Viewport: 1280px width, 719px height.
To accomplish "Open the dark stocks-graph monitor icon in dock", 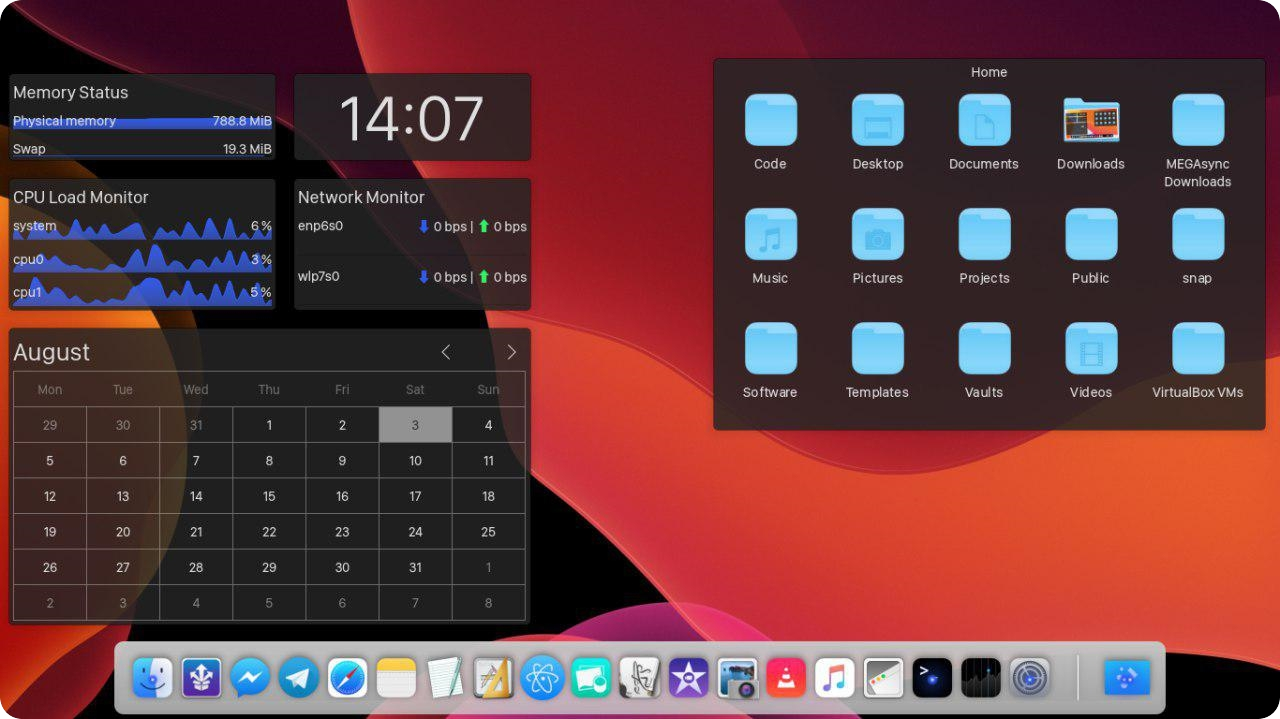I will pos(981,678).
